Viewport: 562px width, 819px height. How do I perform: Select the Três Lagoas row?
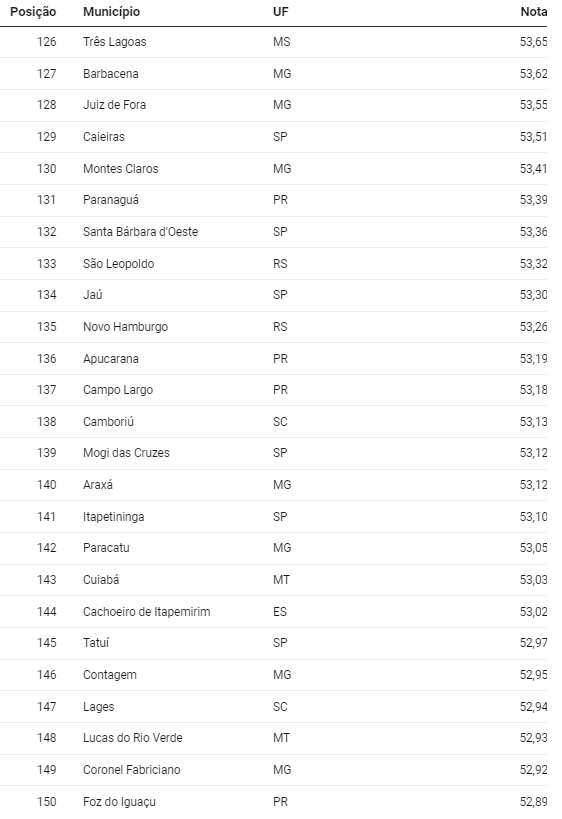pyautogui.click(x=274, y=42)
